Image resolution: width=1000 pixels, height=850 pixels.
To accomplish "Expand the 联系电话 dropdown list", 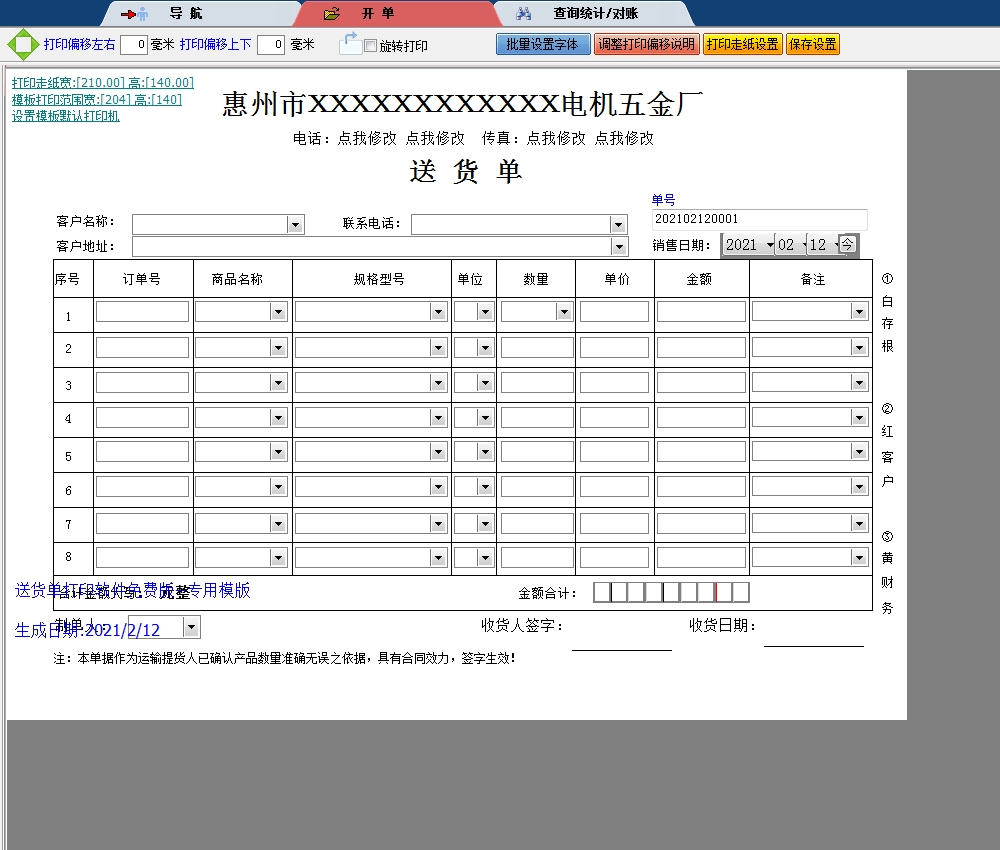I will [619, 225].
